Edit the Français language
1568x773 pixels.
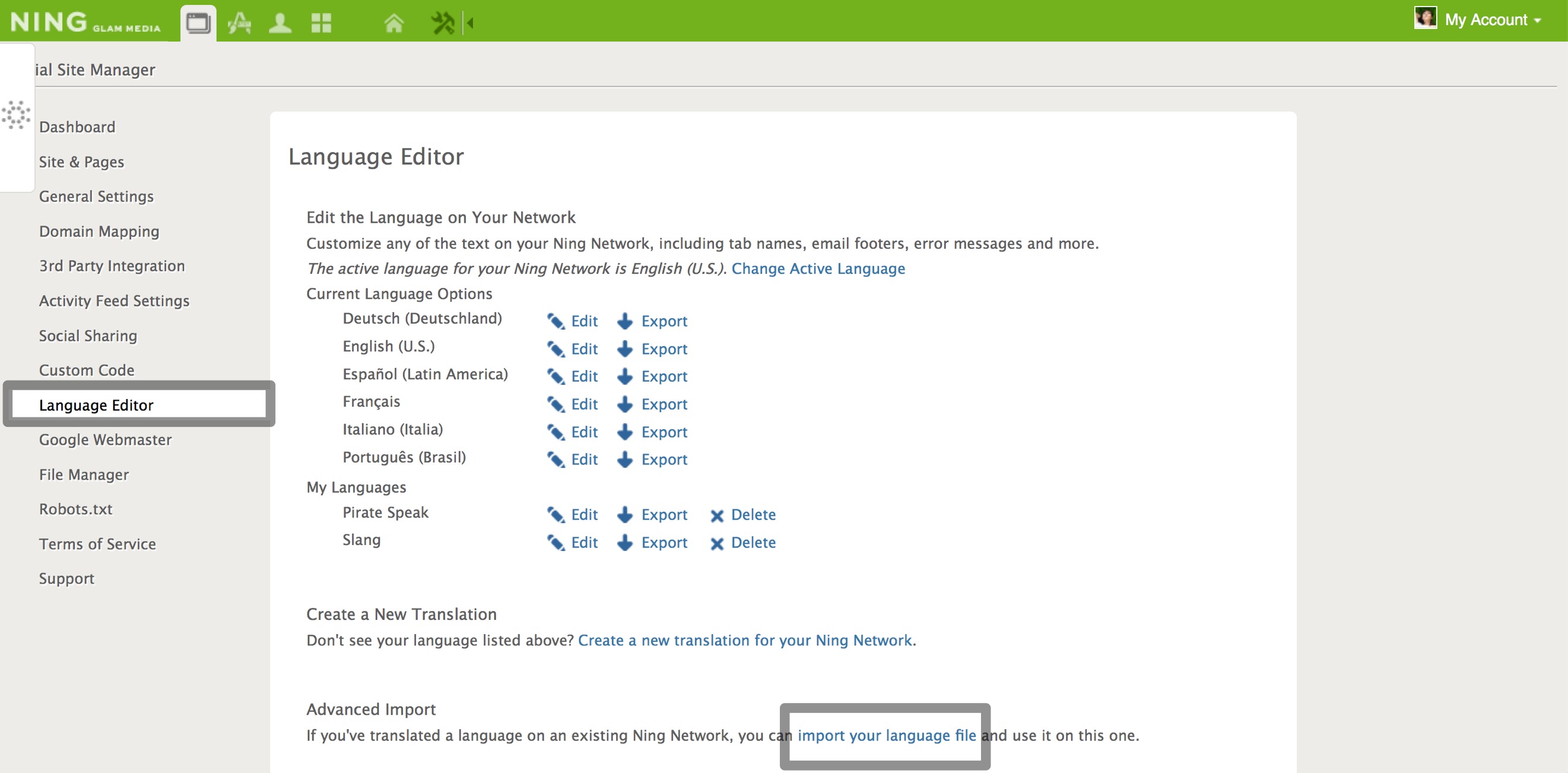tap(584, 404)
